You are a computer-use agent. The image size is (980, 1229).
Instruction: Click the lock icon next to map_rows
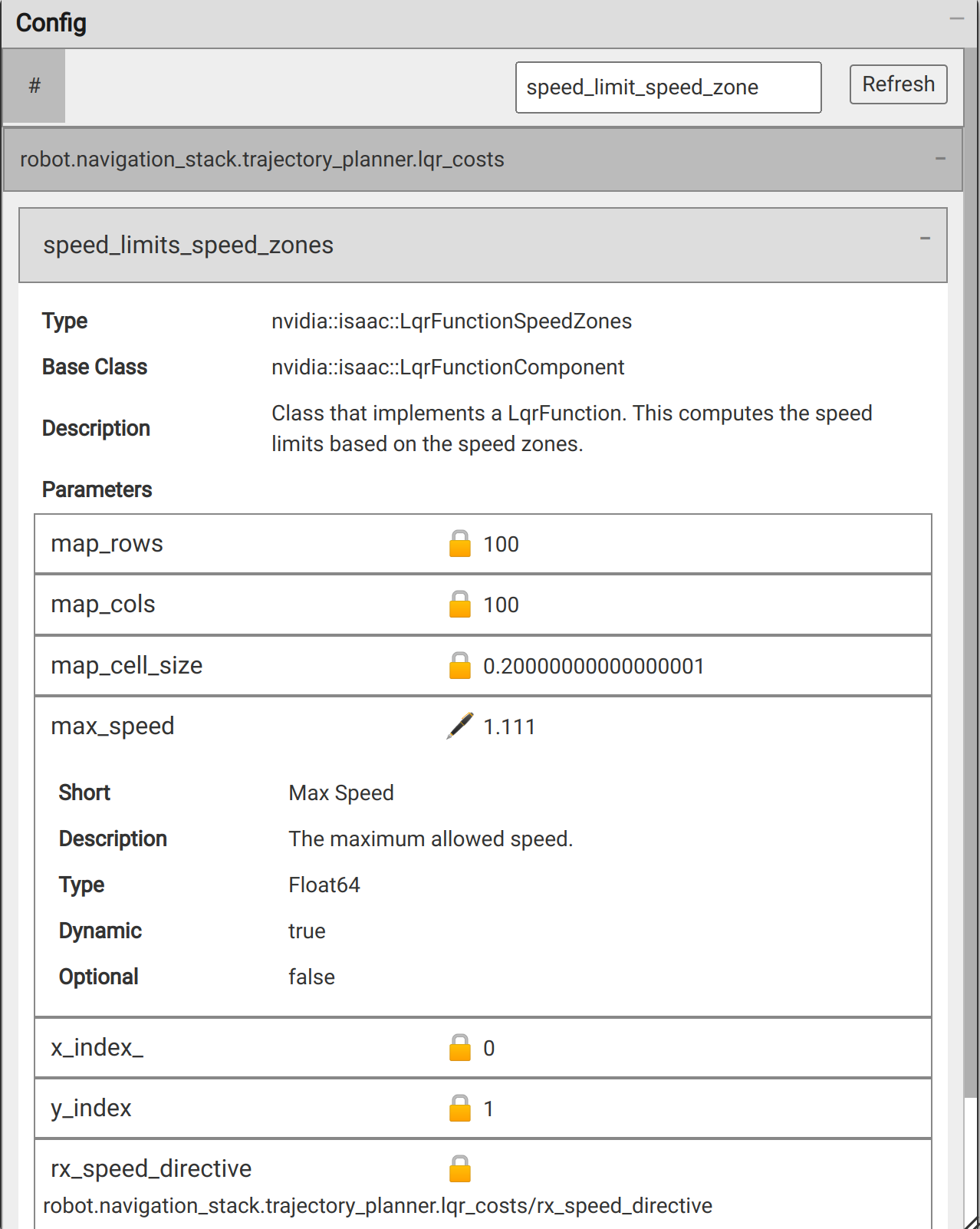pos(459,544)
